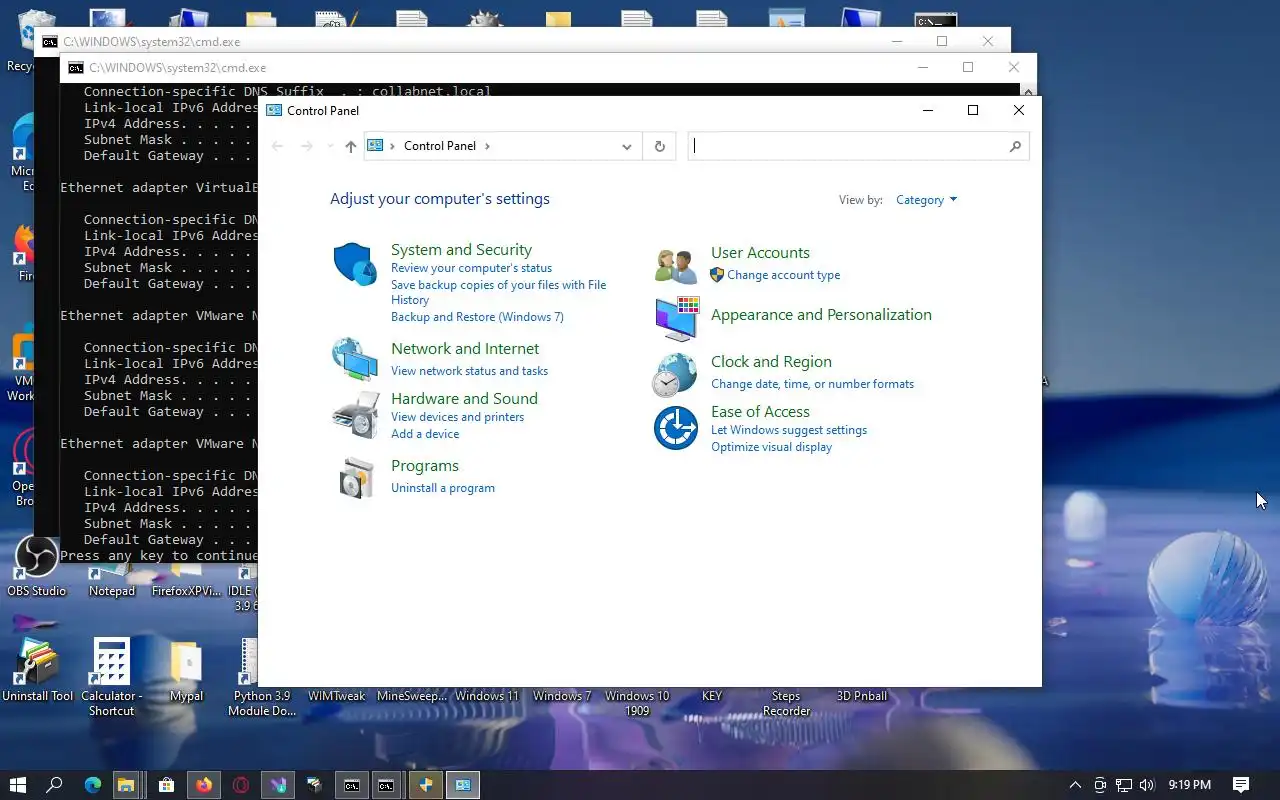The image size is (1280, 800).
Task: Open the network icon in system tray
Action: point(1123,785)
